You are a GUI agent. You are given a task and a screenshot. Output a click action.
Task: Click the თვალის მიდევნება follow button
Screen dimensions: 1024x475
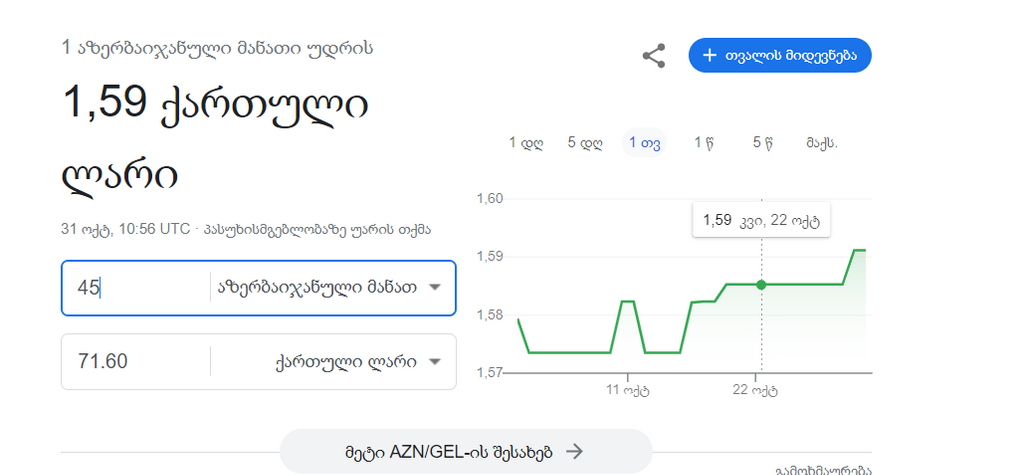click(x=780, y=56)
